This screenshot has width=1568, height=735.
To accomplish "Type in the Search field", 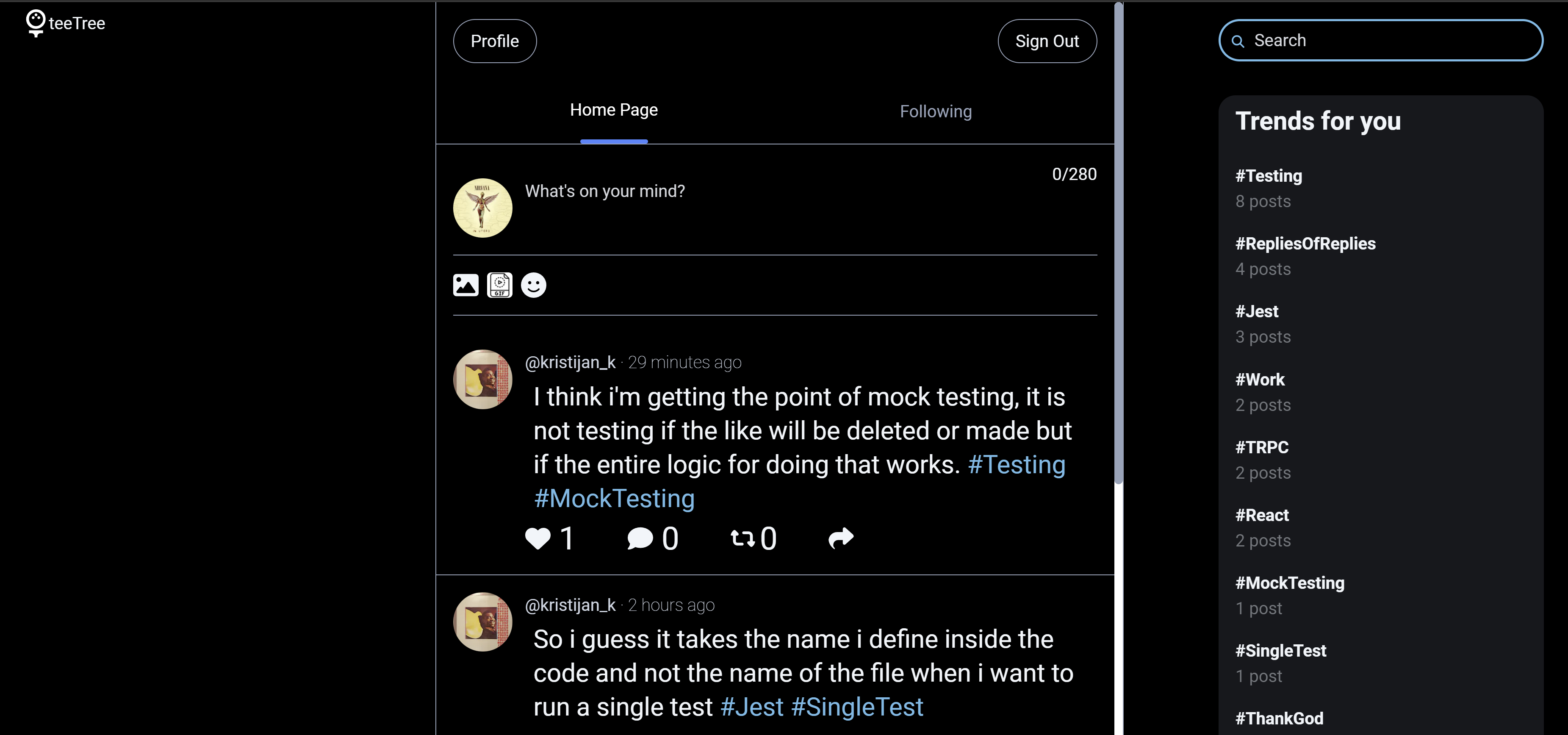I will click(1388, 41).
